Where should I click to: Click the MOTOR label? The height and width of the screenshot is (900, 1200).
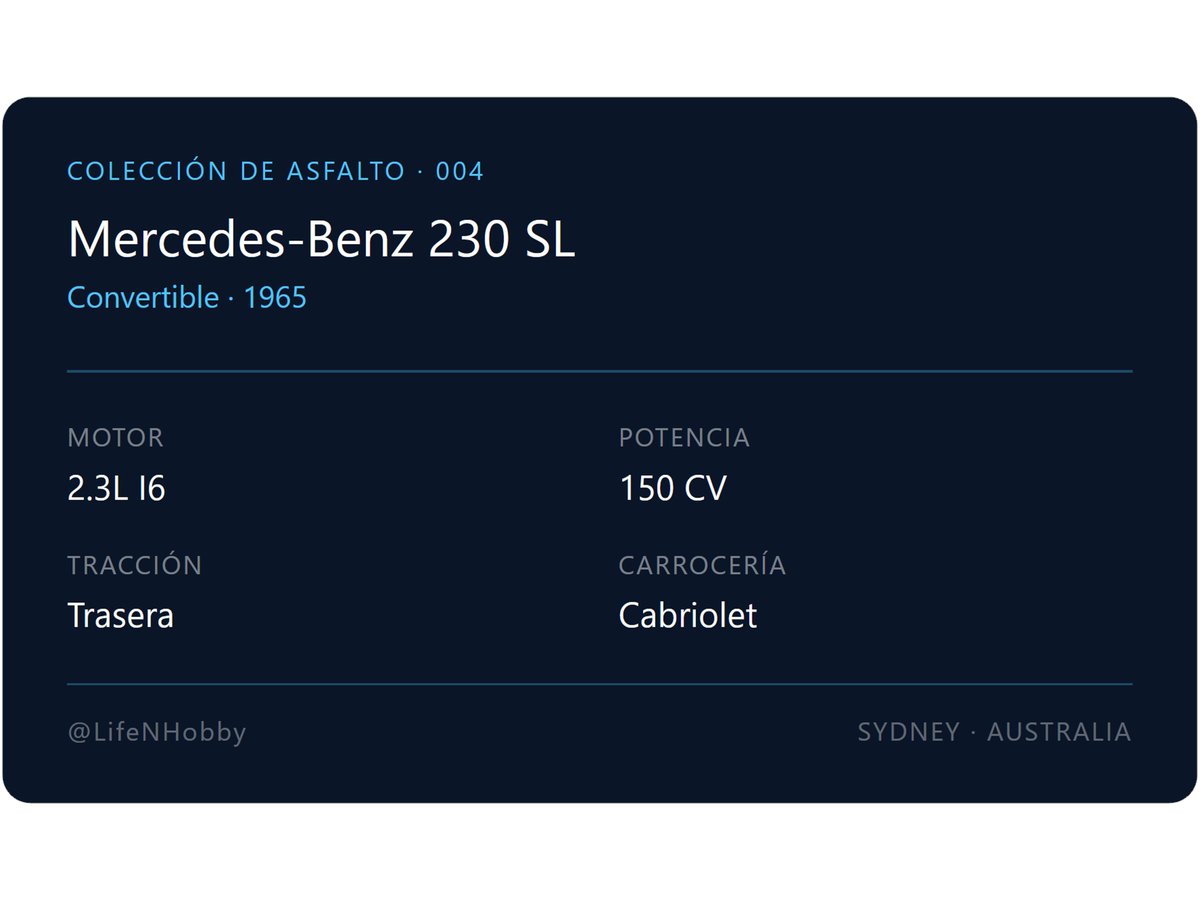[x=115, y=438]
